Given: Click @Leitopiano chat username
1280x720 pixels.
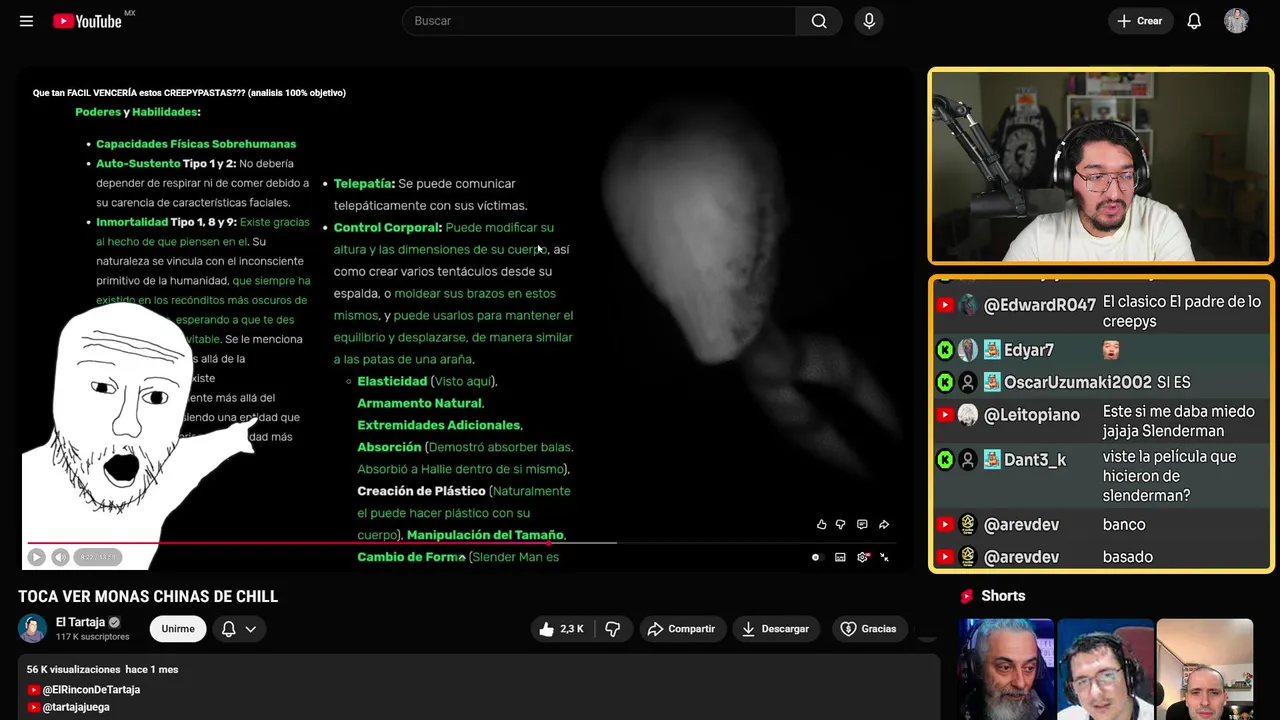Looking at the screenshot, I should (x=1032, y=414).
